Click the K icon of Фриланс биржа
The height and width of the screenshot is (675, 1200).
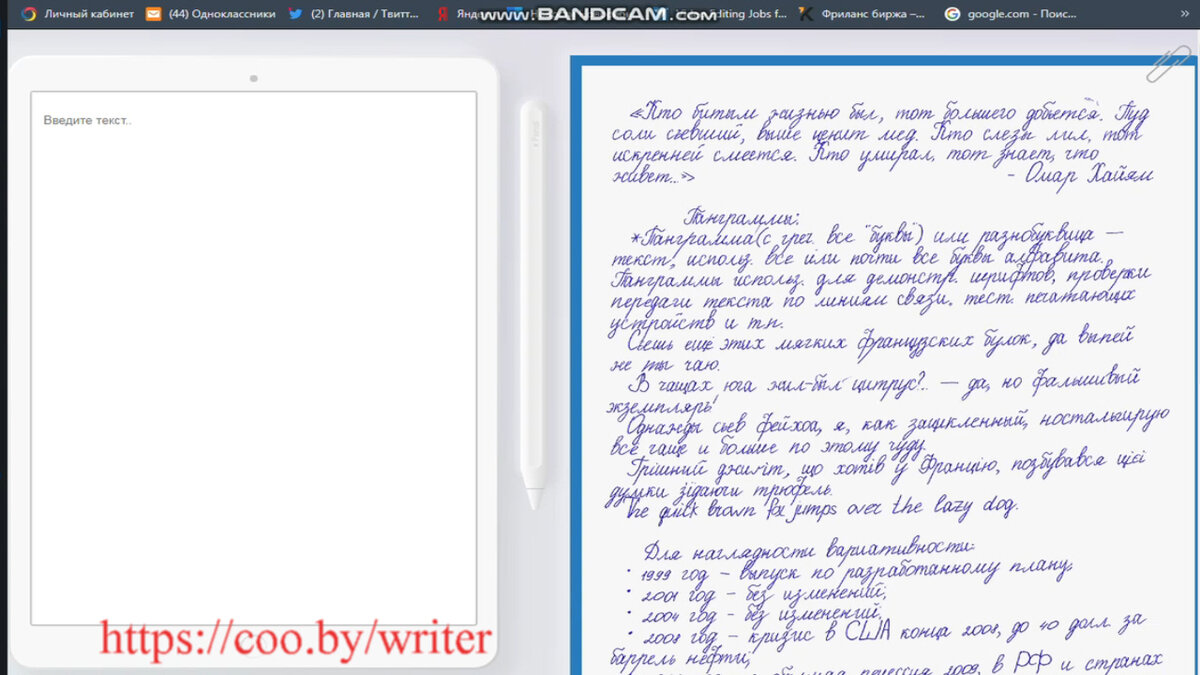click(x=805, y=14)
